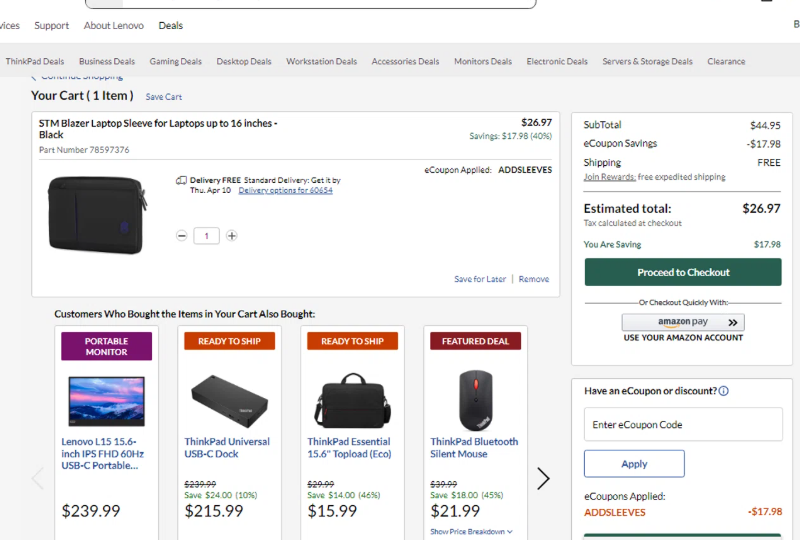The width and height of the screenshot is (800, 540).
Task: Click the eCoupon info icon
Action: (x=723, y=391)
